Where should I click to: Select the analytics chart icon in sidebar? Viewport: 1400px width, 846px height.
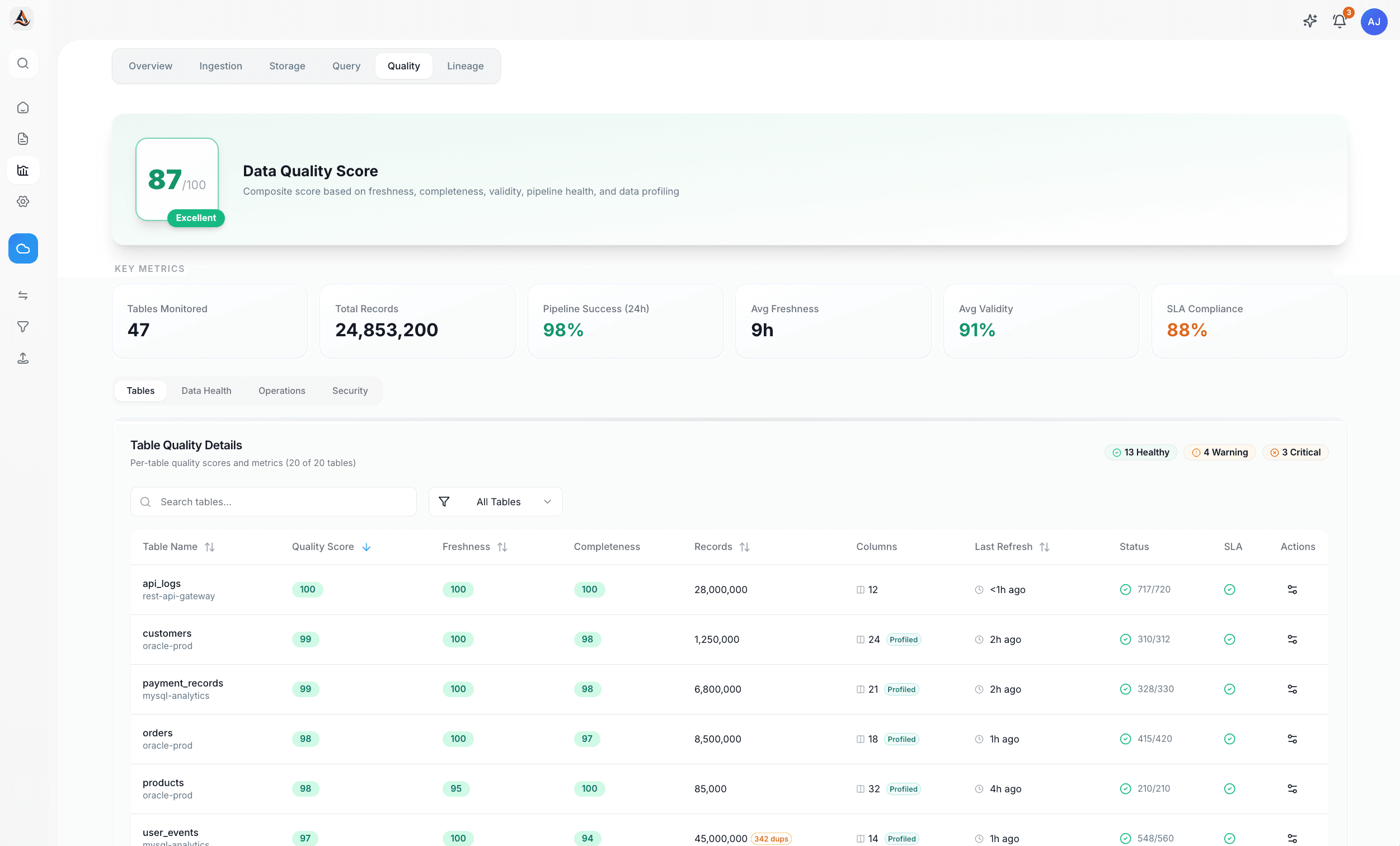pyautogui.click(x=23, y=170)
